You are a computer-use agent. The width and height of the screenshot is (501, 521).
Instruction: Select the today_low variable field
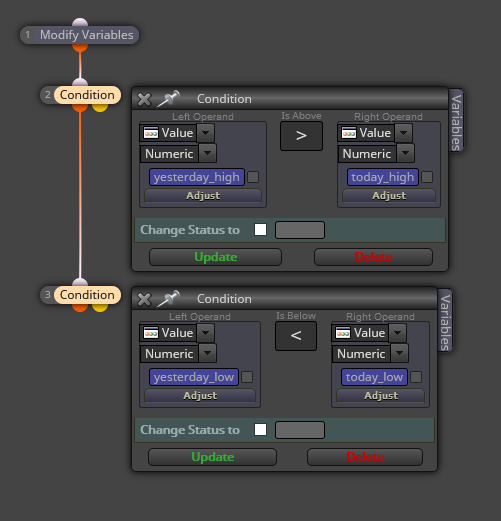[x=374, y=377]
